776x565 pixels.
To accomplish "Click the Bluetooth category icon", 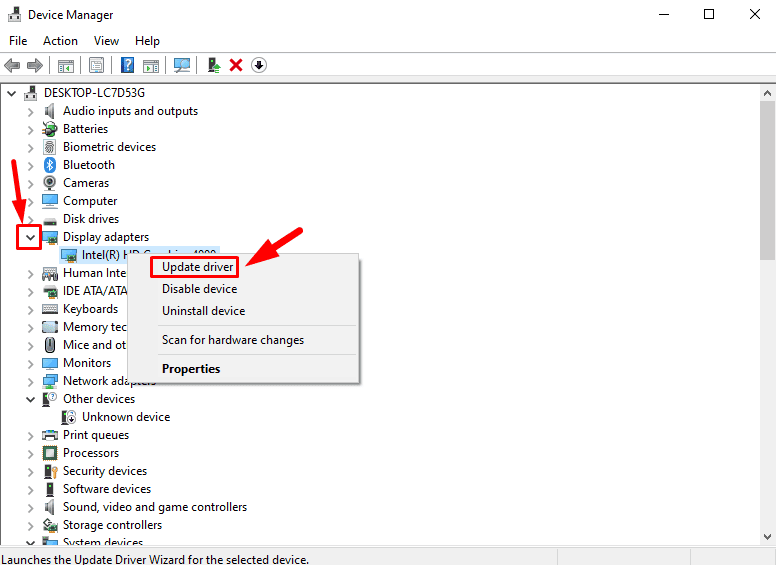I will (x=49, y=165).
